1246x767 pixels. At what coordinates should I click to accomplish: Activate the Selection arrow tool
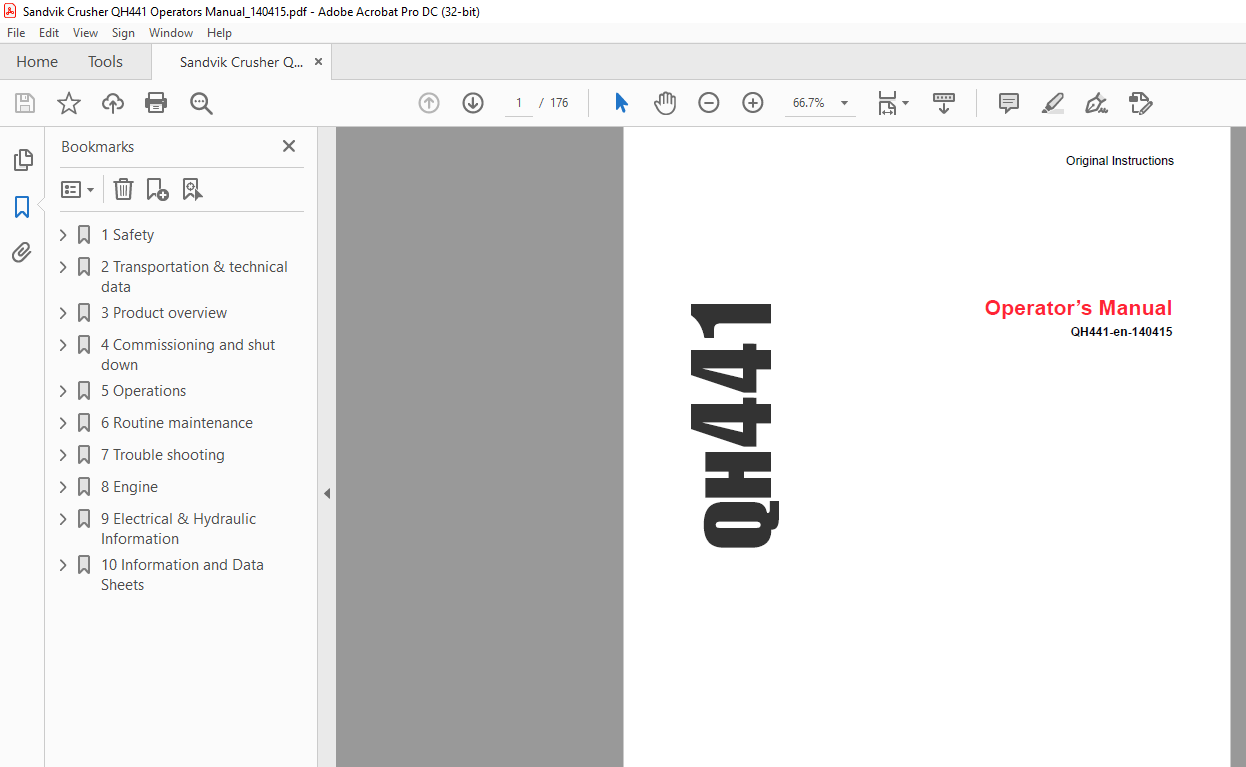tap(621, 103)
